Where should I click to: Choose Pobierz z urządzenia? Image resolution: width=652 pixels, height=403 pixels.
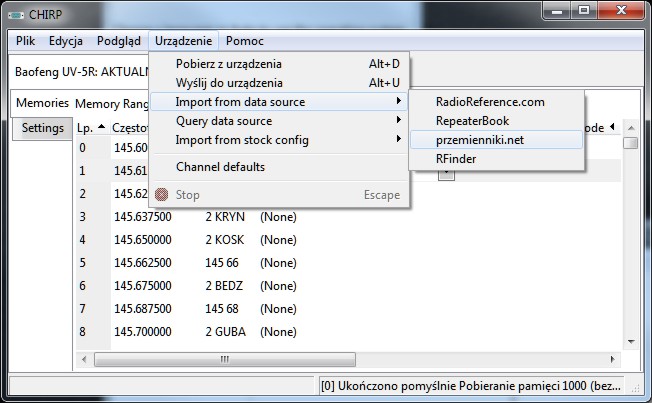point(279,64)
